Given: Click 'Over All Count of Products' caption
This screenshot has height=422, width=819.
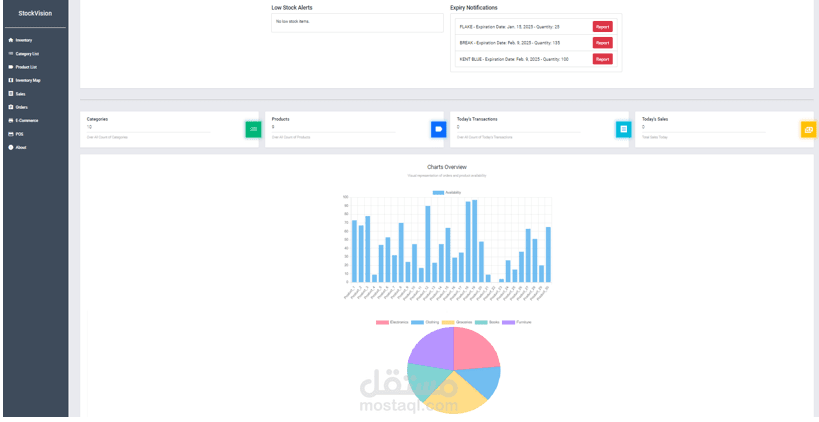Looking at the screenshot, I should [291, 137].
